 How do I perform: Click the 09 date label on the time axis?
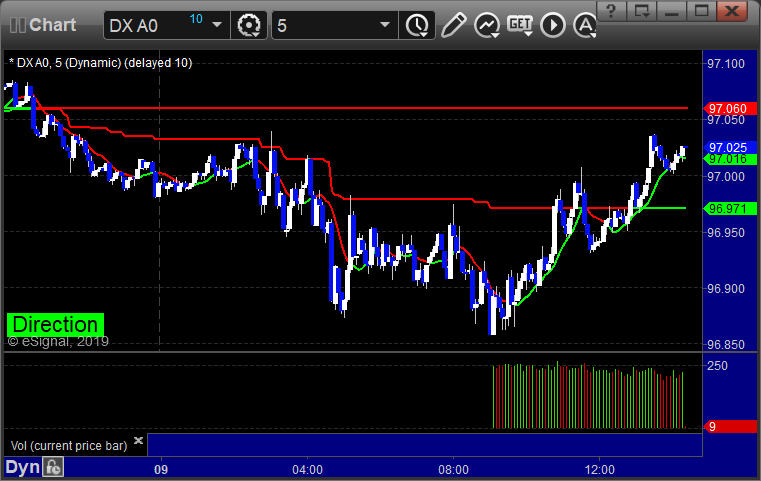(161, 470)
